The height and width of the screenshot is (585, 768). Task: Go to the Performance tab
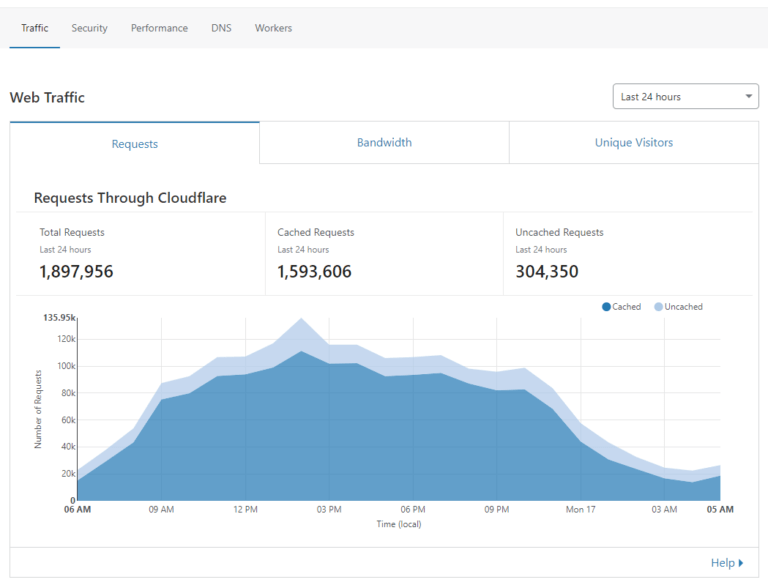[159, 28]
